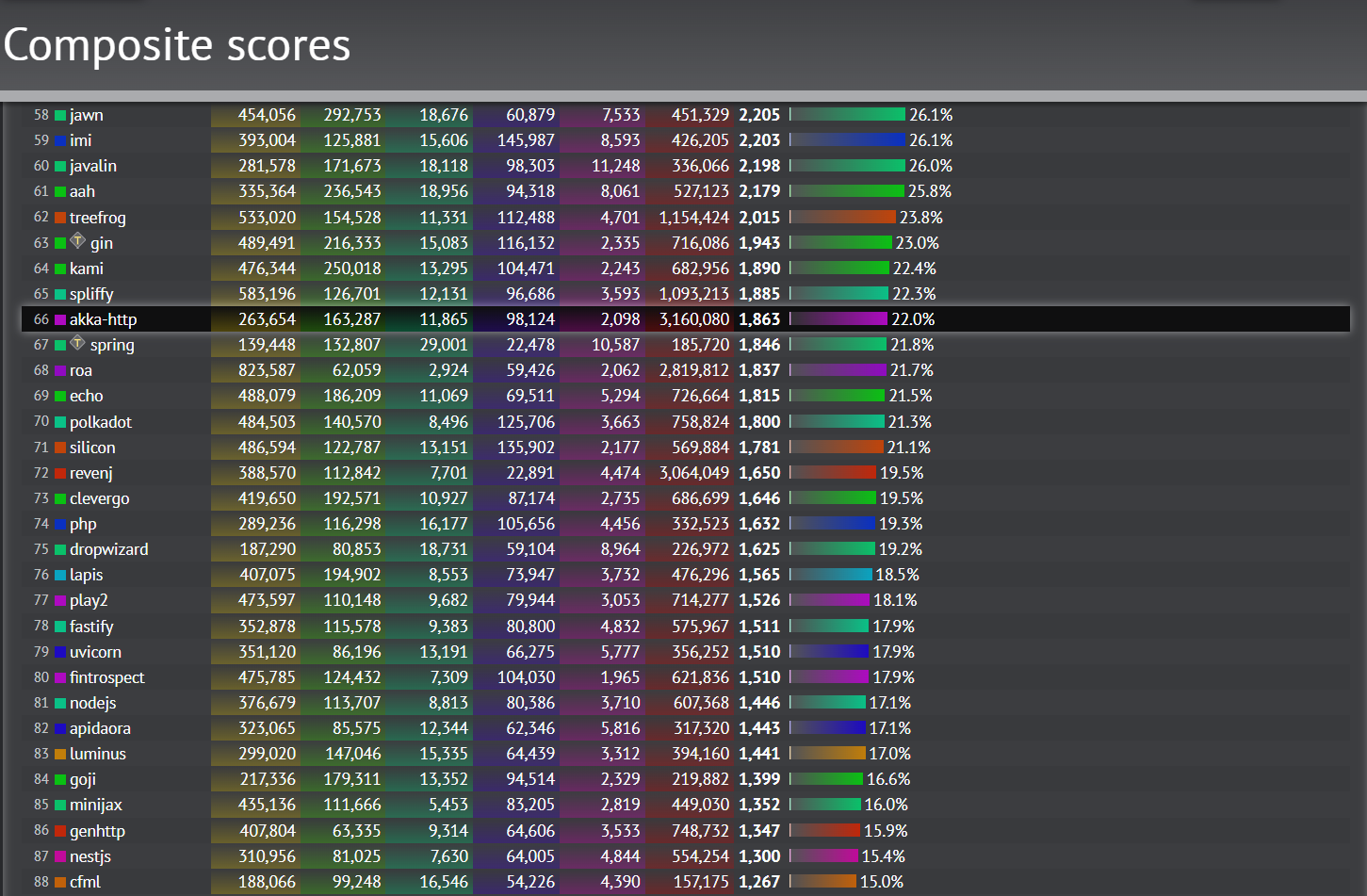The width and height of the screenshot is (1367, 896).
Task: Click the value 125,706 in polkadot row
Action: click(x=527, y=422)
